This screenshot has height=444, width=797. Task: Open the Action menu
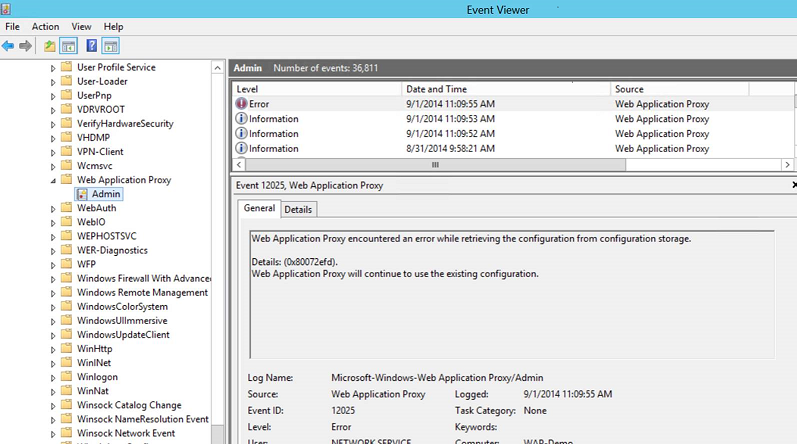tap(45, 26)
